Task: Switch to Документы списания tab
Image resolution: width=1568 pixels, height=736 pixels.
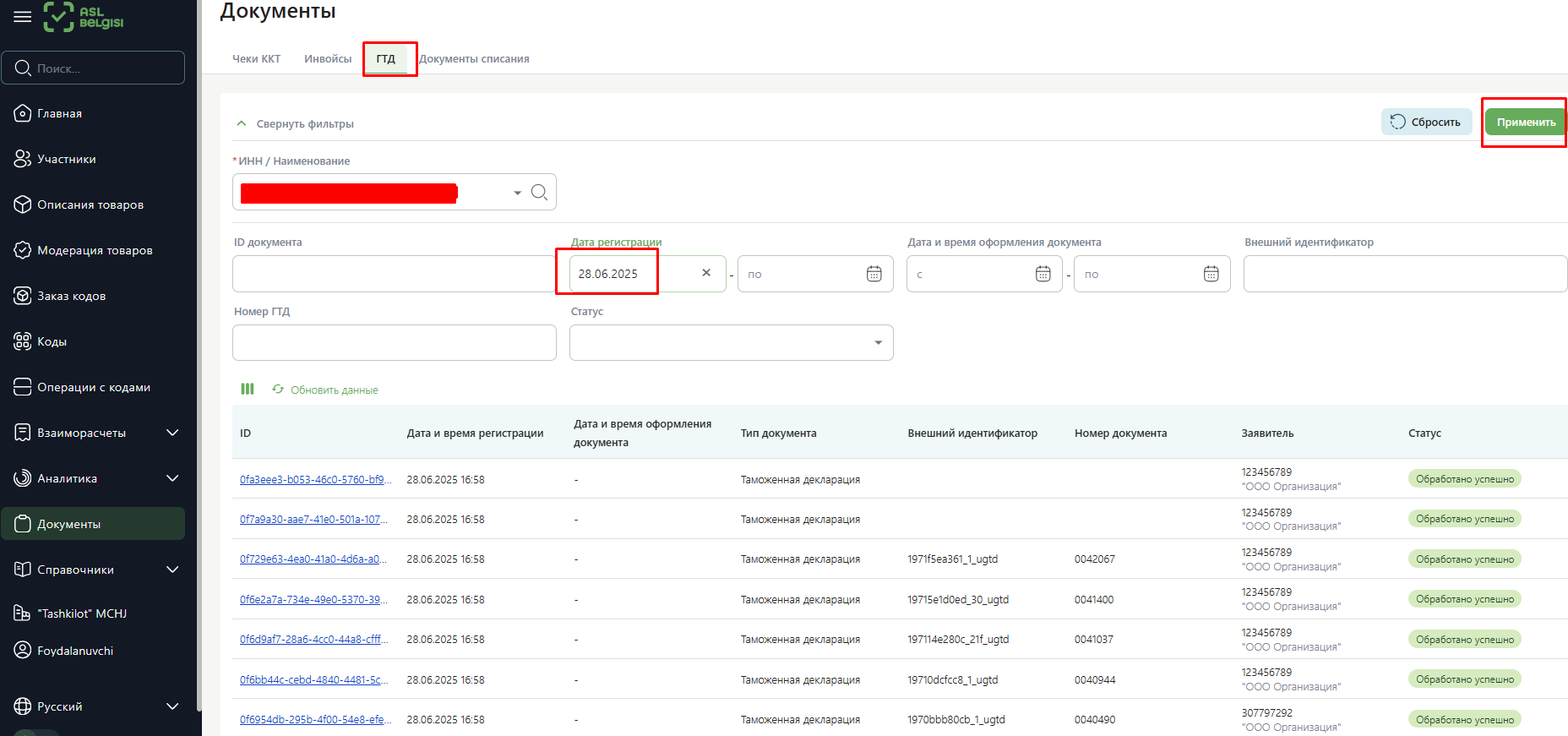Action: click(474, 59)
